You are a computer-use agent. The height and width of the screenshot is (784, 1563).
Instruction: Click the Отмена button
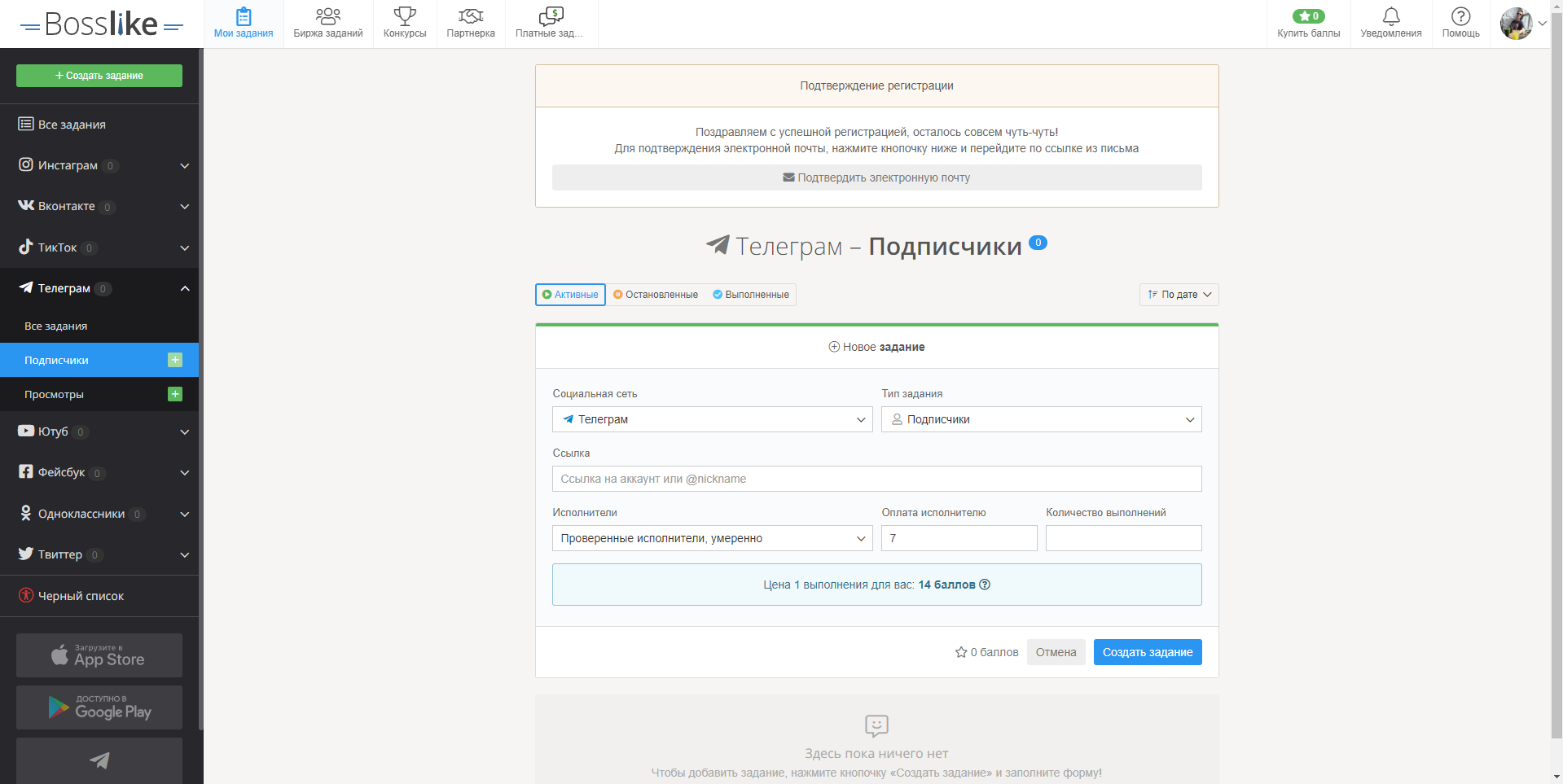click(x=1056, y=652)
